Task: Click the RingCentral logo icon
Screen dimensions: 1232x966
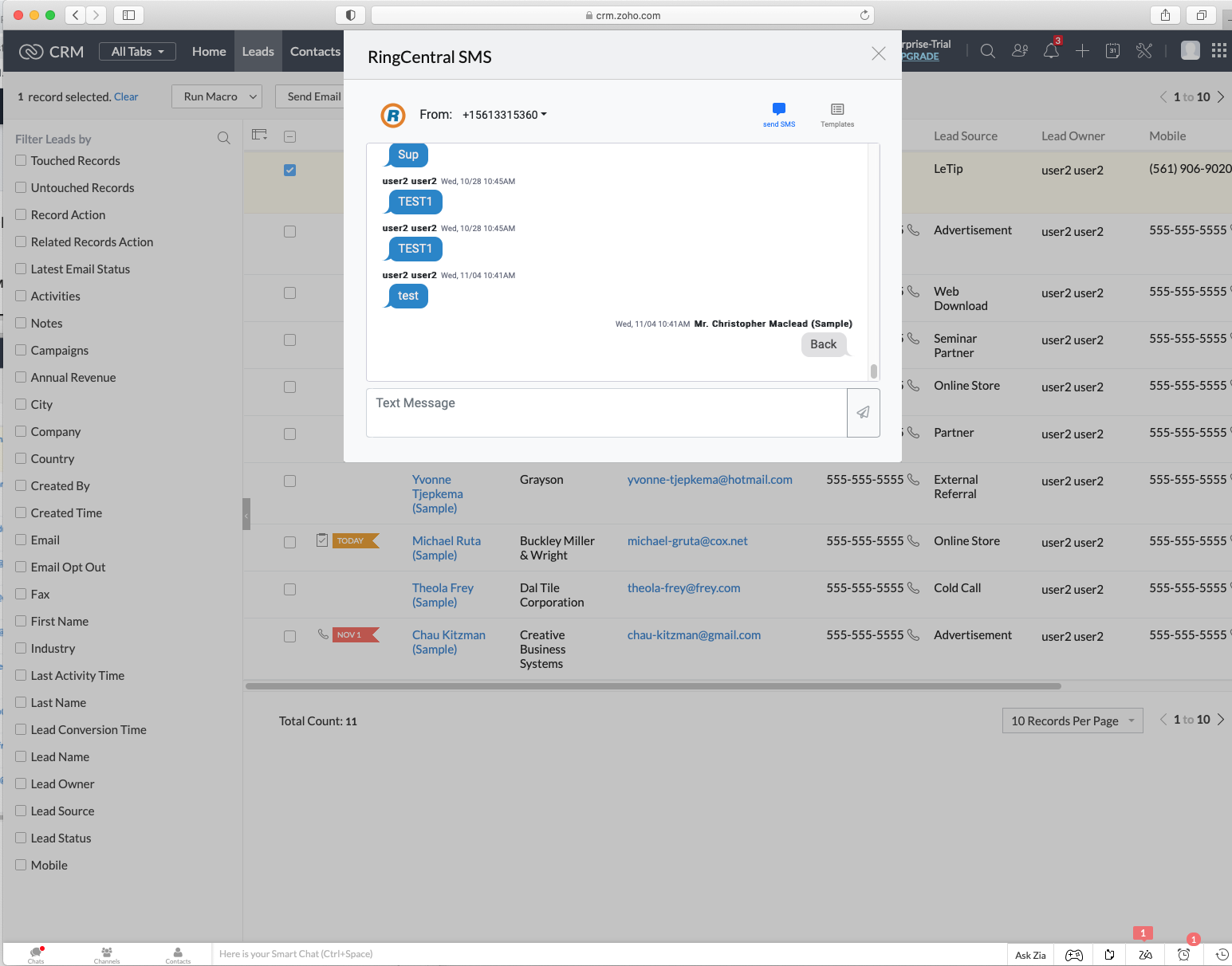Action: [x=392, y=116]
